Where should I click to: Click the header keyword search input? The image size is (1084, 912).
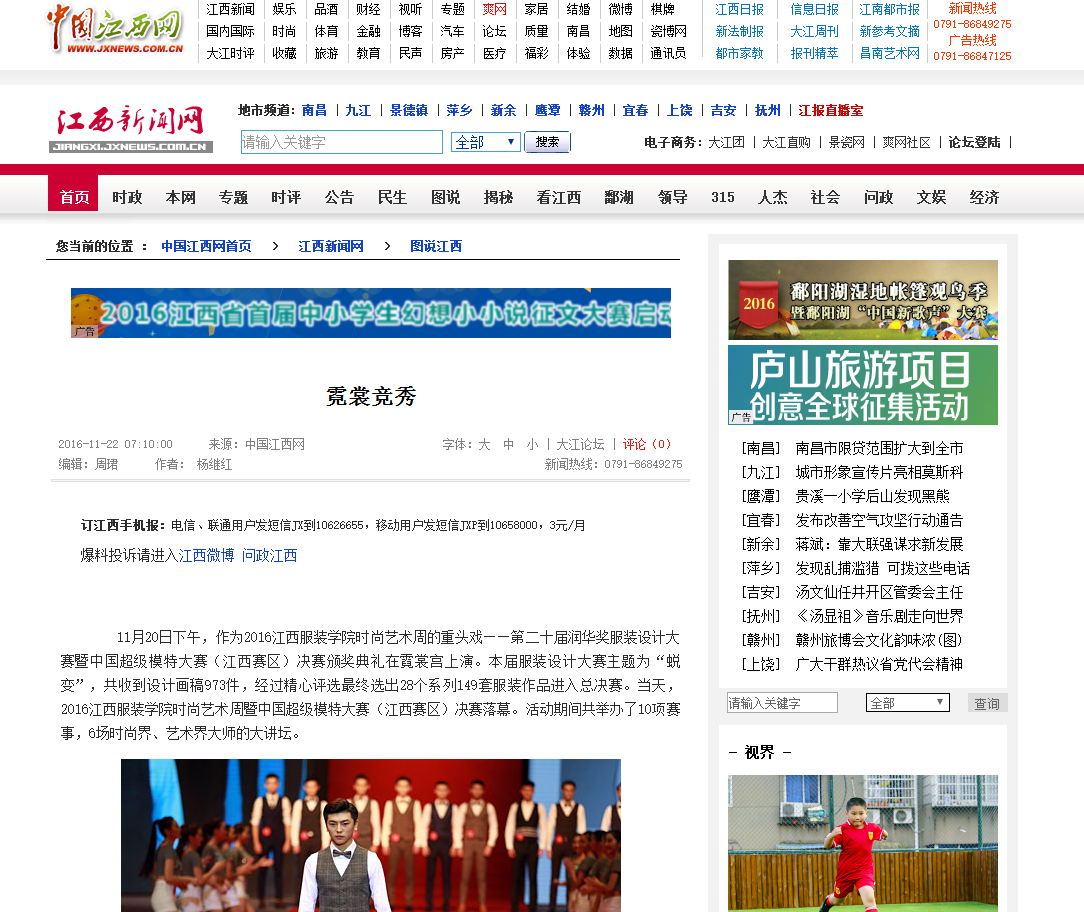(x=341, y=142)
